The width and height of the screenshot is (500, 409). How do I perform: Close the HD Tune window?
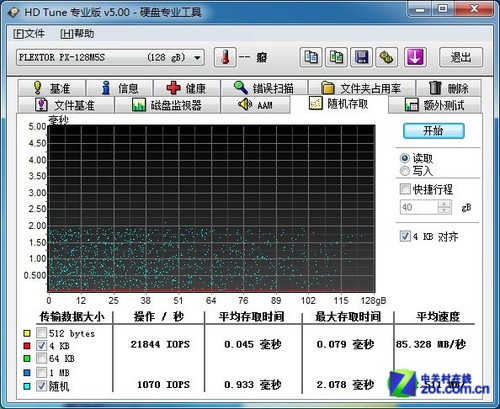tap(473, 9)
